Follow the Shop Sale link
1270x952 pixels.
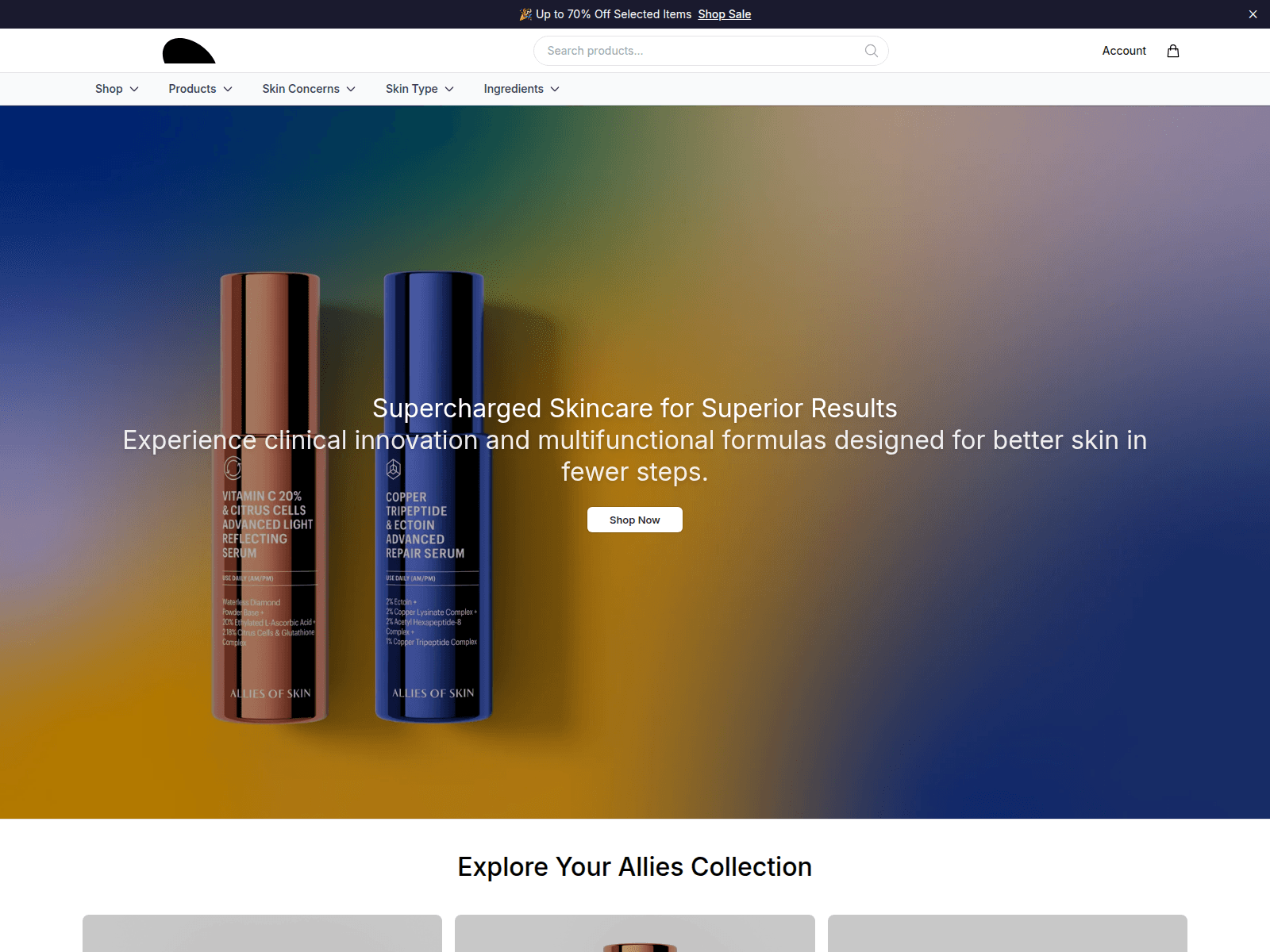click(x=724, y=14)
